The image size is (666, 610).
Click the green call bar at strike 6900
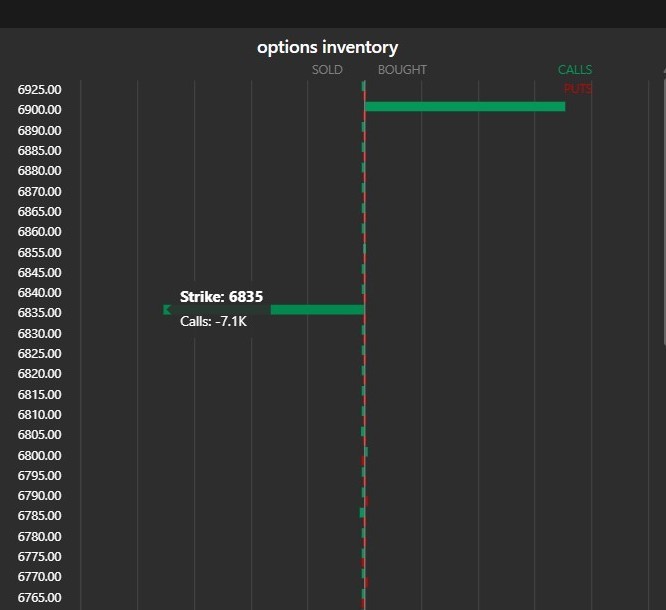[x=464, y=106]
